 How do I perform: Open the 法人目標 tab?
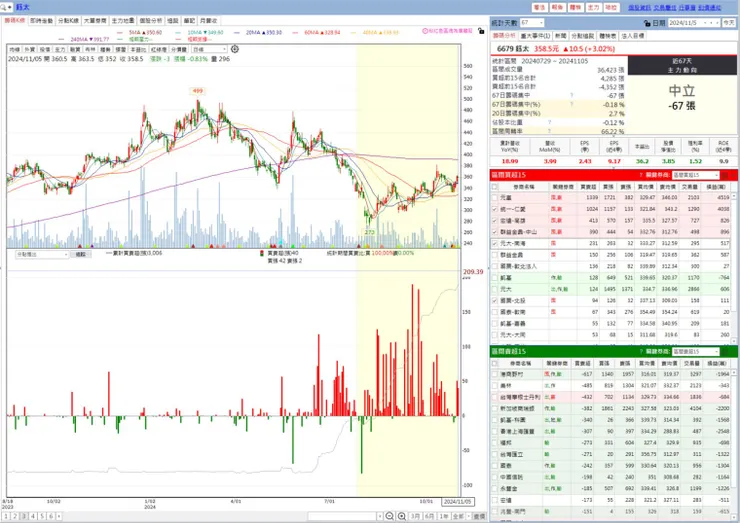[x=633, y=36]
